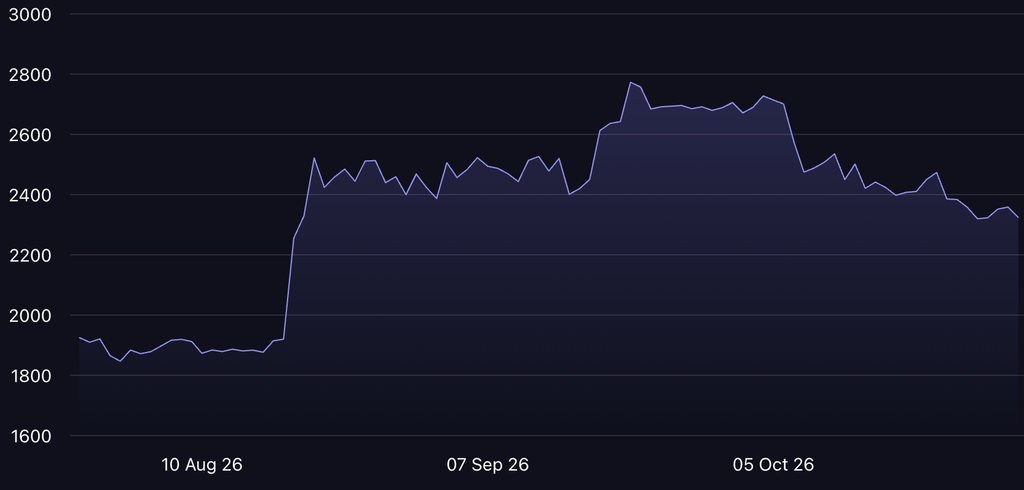1024x490 pixels.
Task: Click the 1600 y-axis label
Action: [29, 436]
